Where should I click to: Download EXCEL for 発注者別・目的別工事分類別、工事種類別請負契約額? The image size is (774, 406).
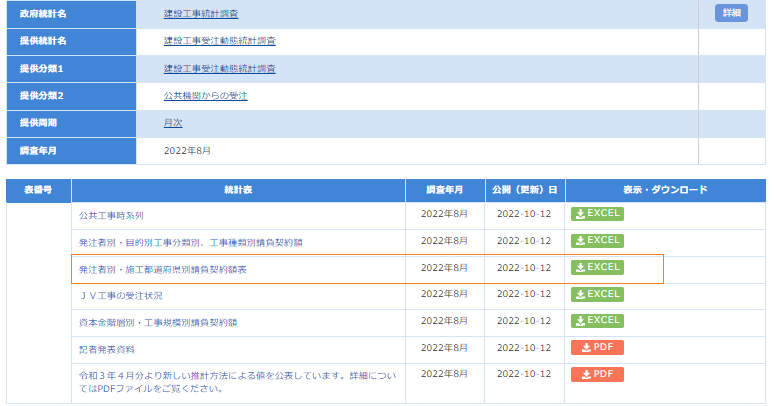pos(597,241)
